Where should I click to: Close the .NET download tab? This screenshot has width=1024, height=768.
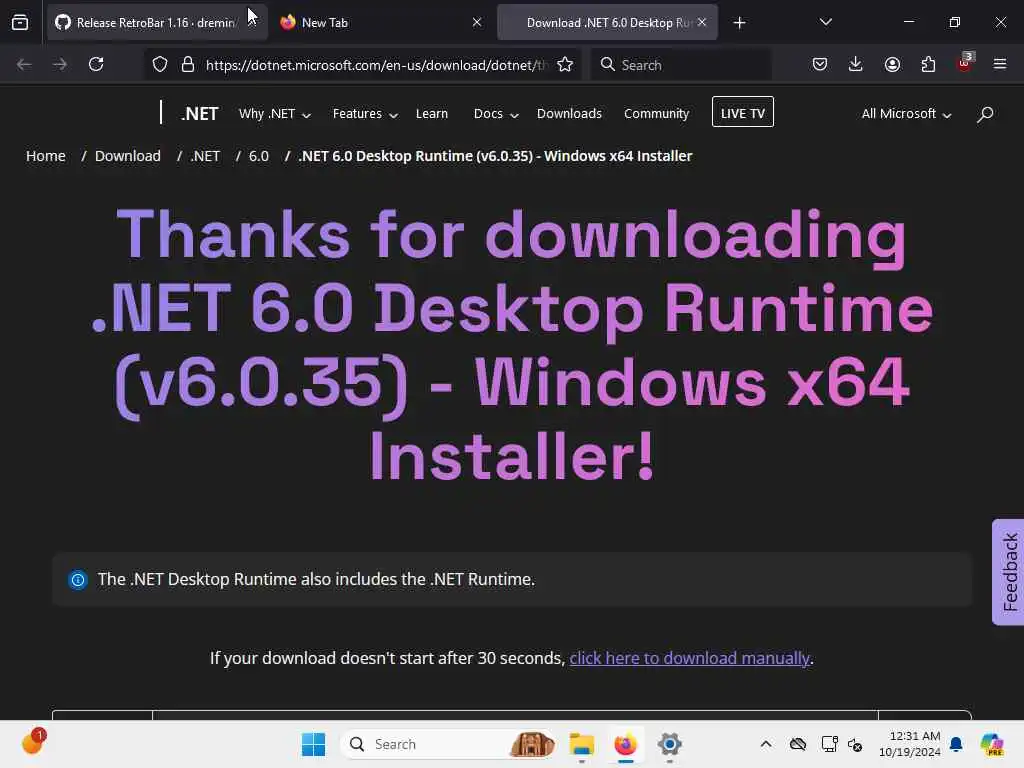tap(702, 23)
